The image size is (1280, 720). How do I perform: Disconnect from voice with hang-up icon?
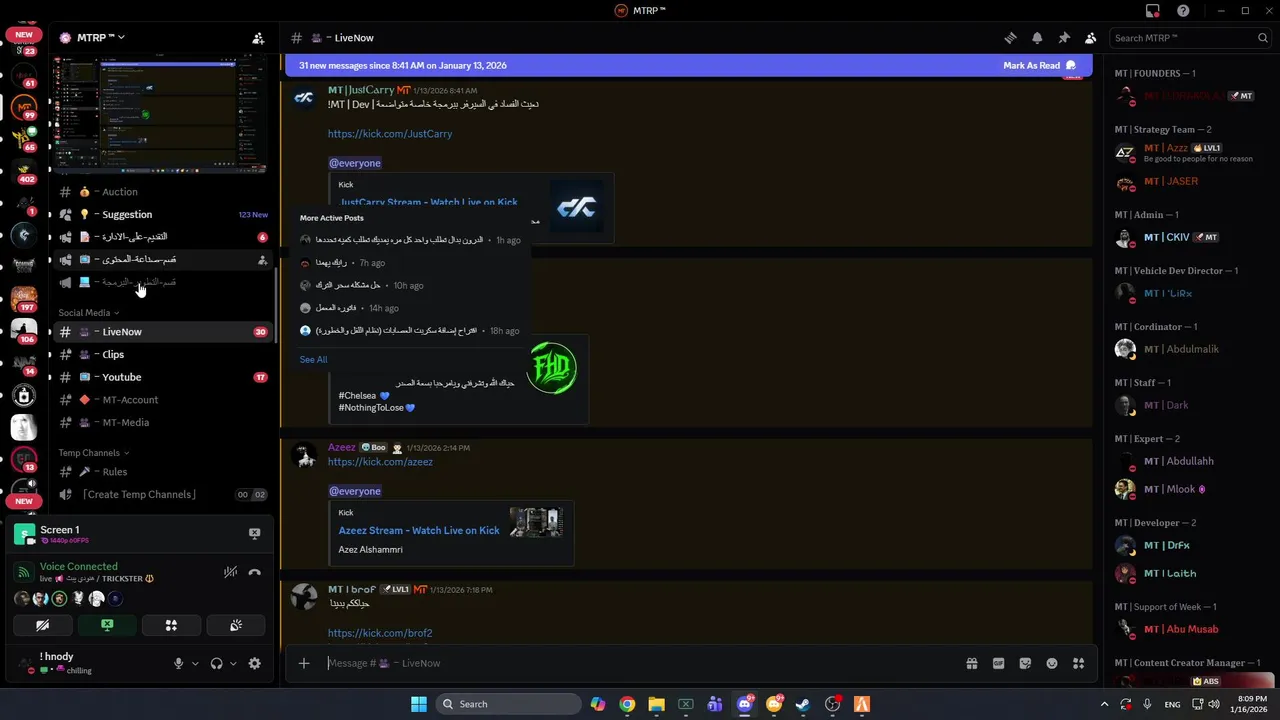pos(254,572)
